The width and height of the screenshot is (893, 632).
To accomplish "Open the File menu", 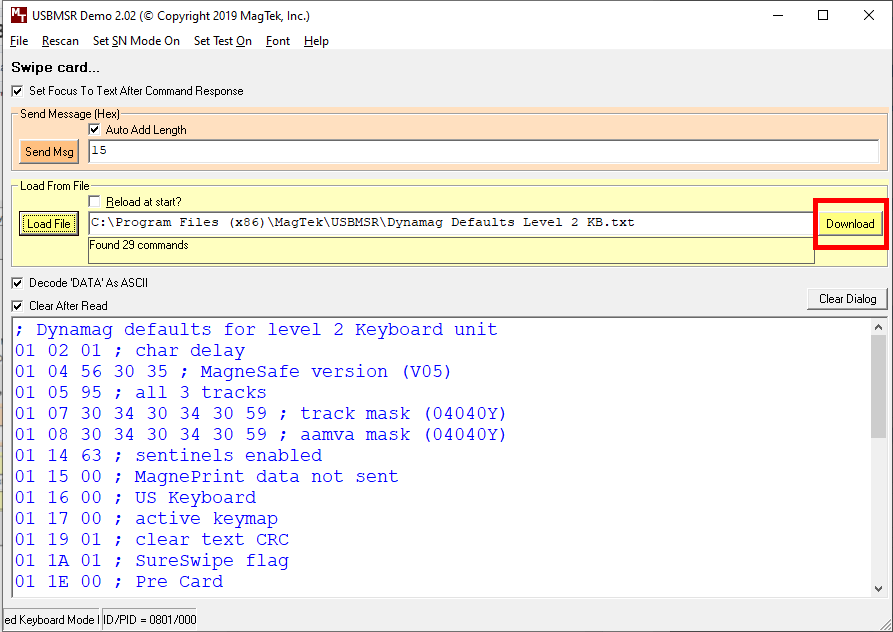I will (x=19, y=41).
